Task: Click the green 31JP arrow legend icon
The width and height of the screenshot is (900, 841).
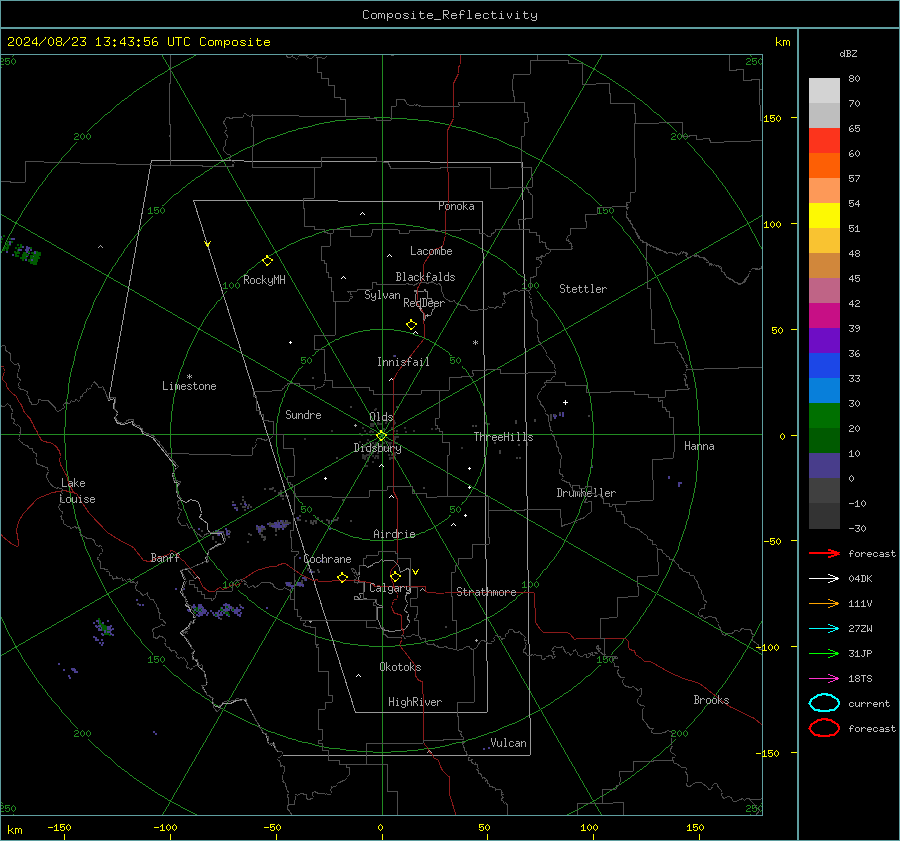Action: 824,653
